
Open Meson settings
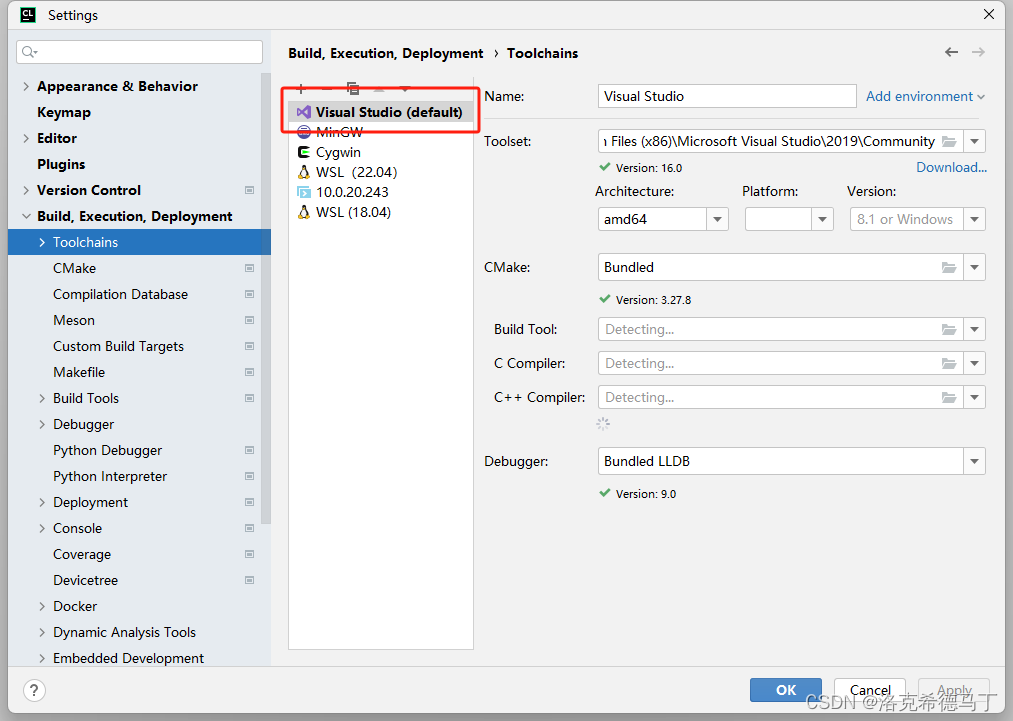pos(74,320)
